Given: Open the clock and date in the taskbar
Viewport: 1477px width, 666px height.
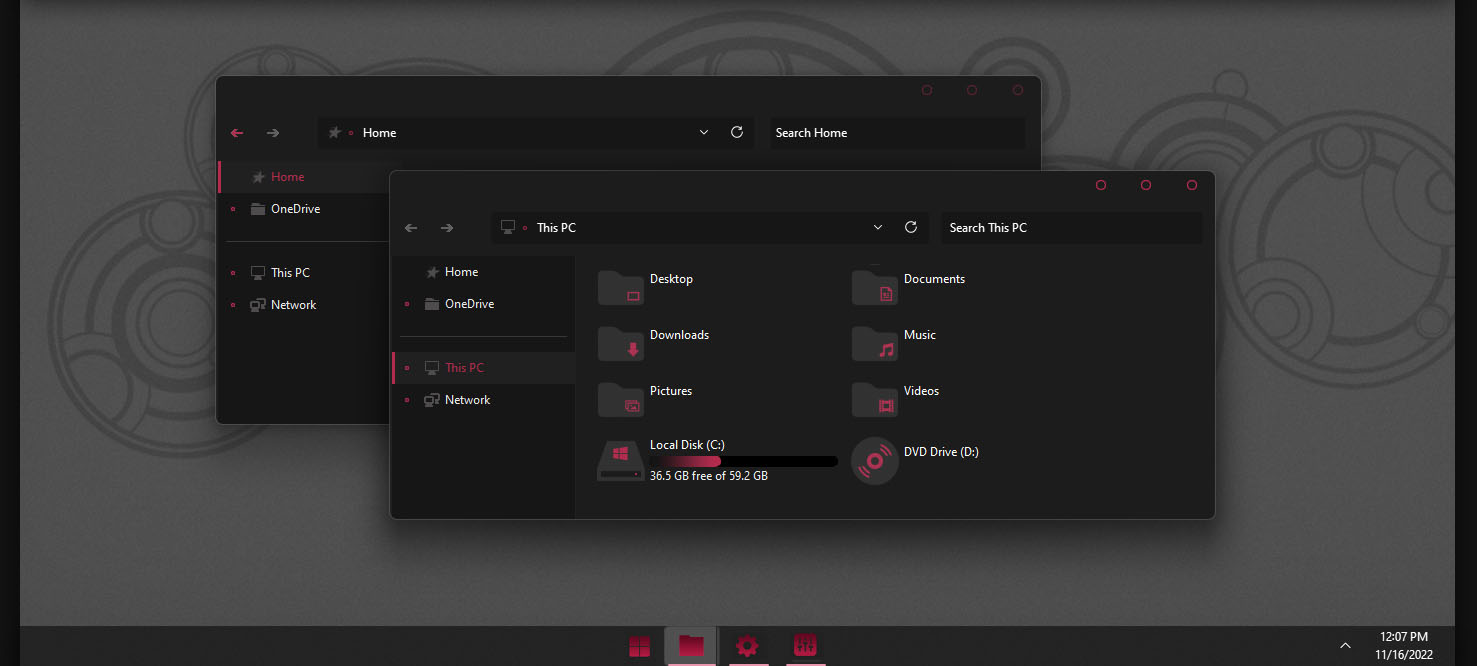Looking at the screenshot, I should pyautogui.click(x=1402, y=645).
